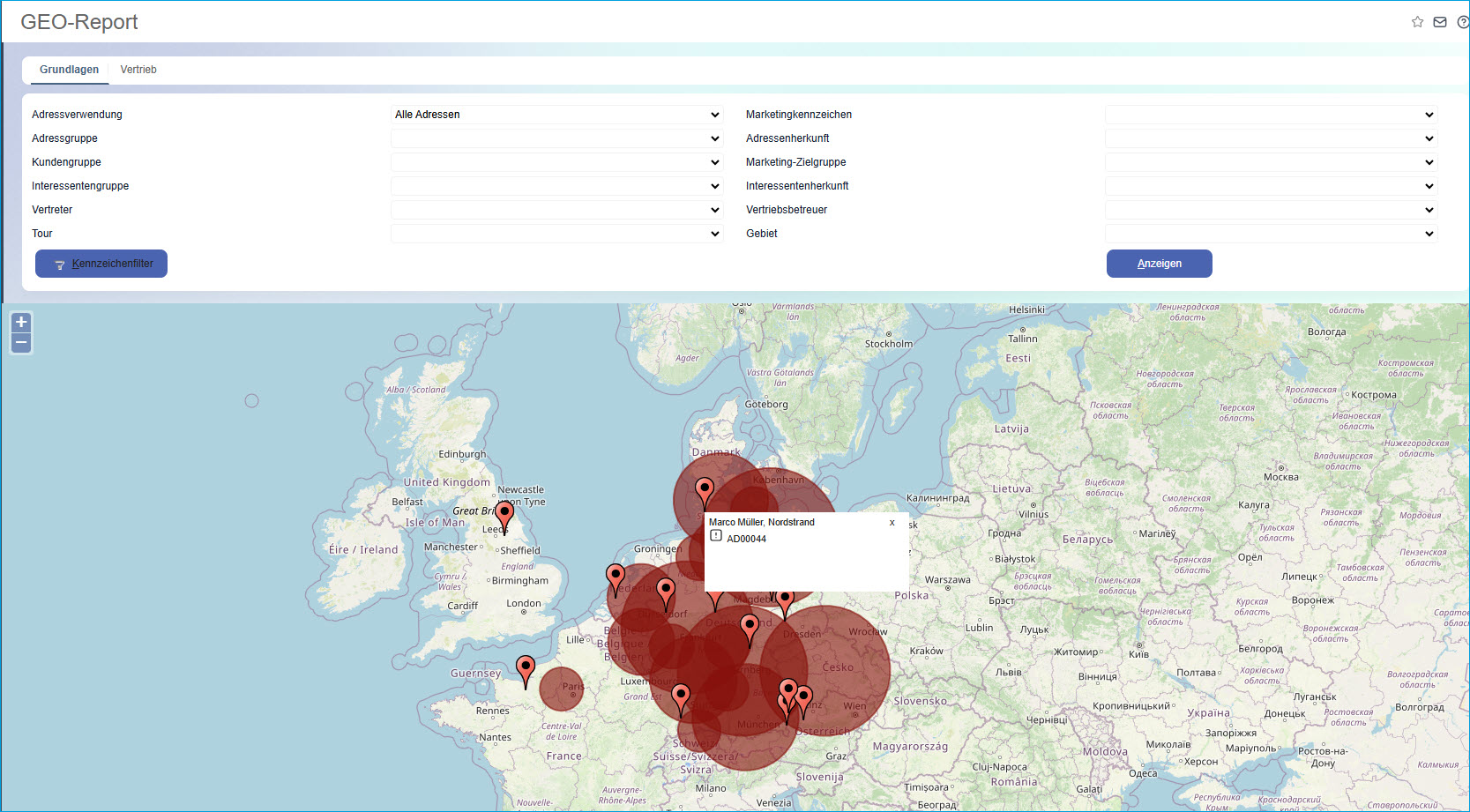
Task: Select the Grundlagen tab
Action: point(69,70)
